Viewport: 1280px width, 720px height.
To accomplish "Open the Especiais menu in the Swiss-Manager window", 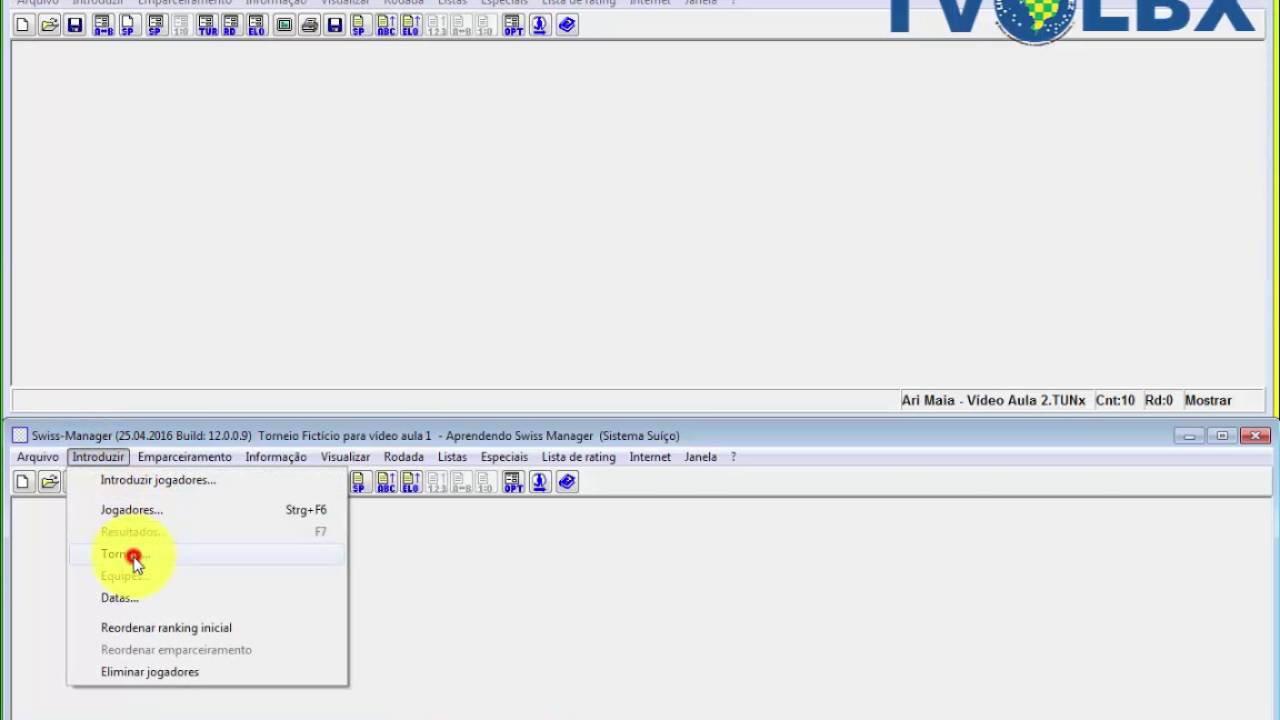I will click(x=504, y=457).
